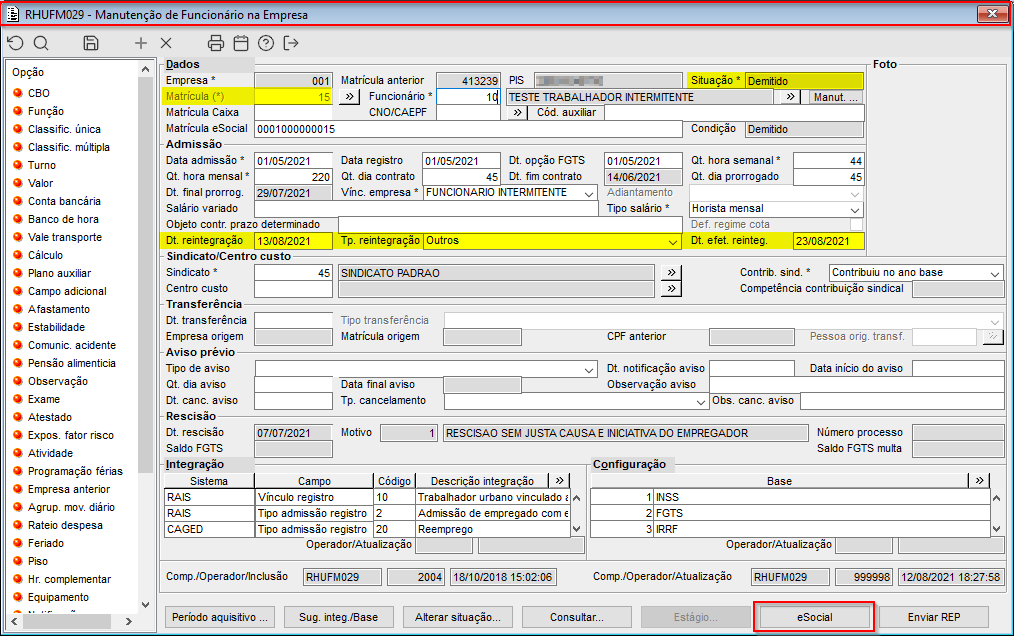Screen dimensions: 1014x636
Task: Toggle the Def. regime cota checkbox
Action: pos(856,225)
